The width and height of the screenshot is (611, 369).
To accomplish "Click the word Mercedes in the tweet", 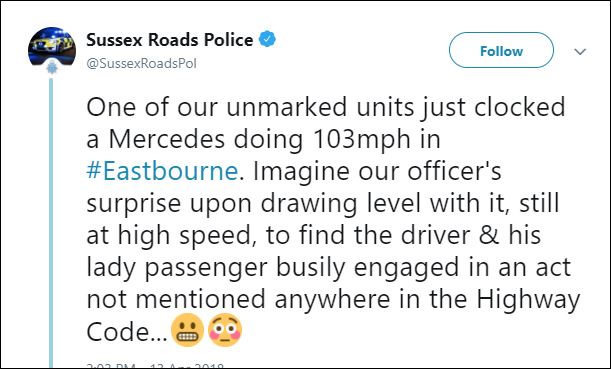I will (x=167, y=139).
